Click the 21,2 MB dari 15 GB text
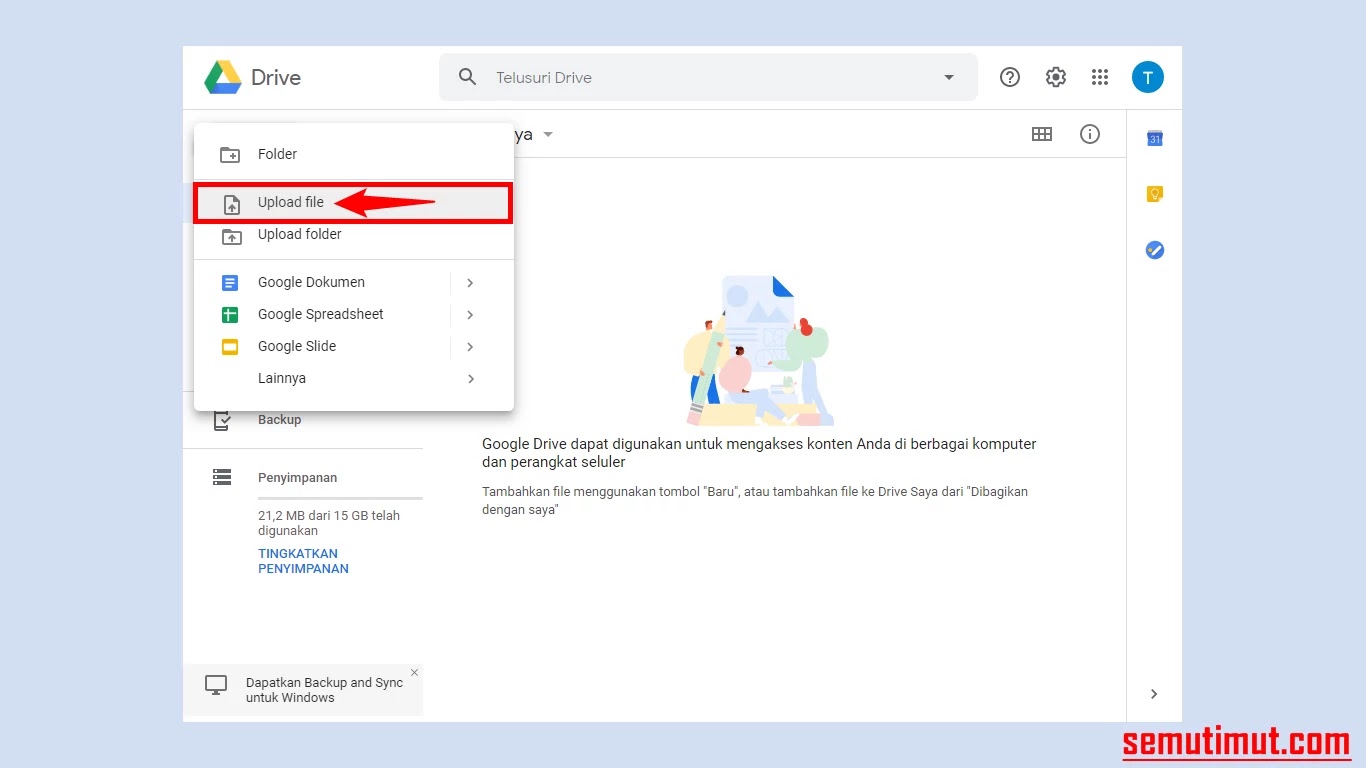The width and height of the screenshot is (1366, 768). click(329, 523)
